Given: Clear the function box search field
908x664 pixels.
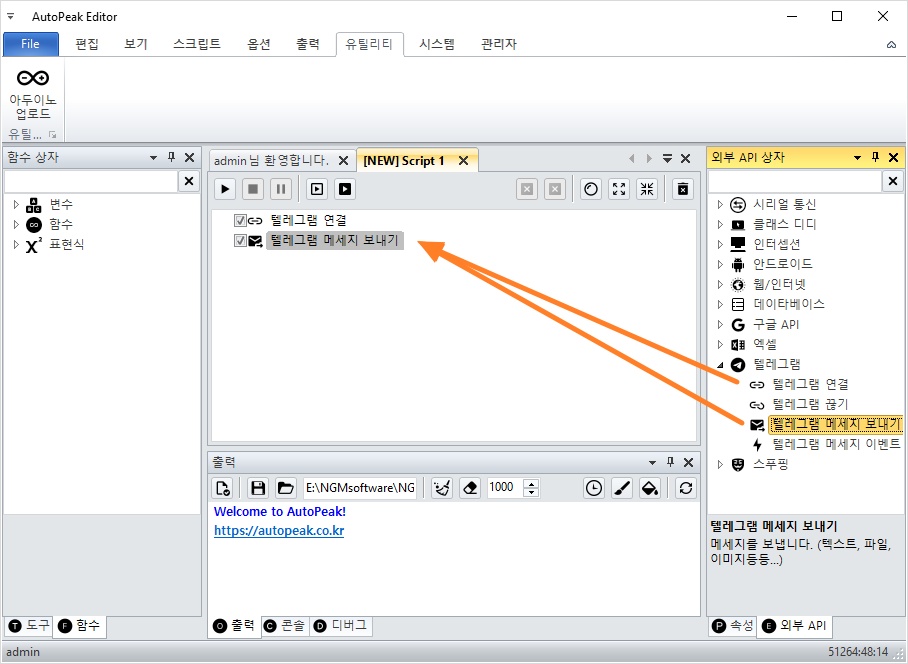Looking at the screenshot, I should pos(189,181).
